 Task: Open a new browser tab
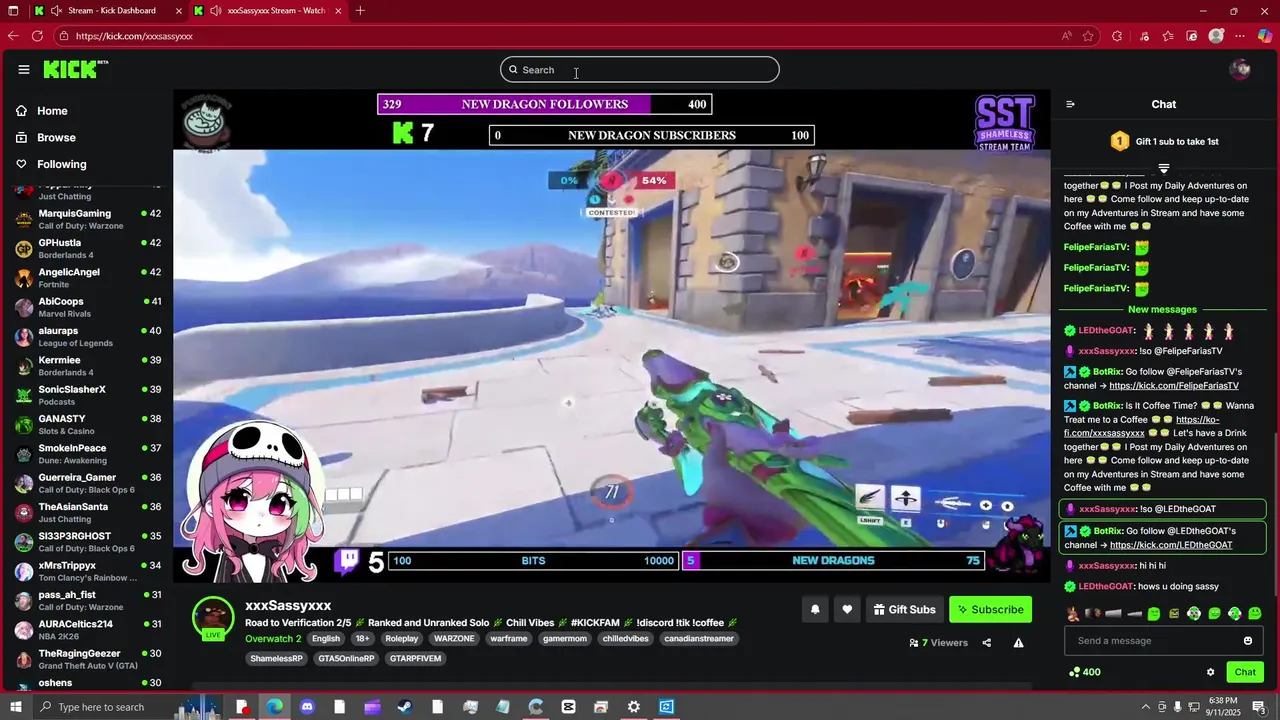[x=360, y=11]
